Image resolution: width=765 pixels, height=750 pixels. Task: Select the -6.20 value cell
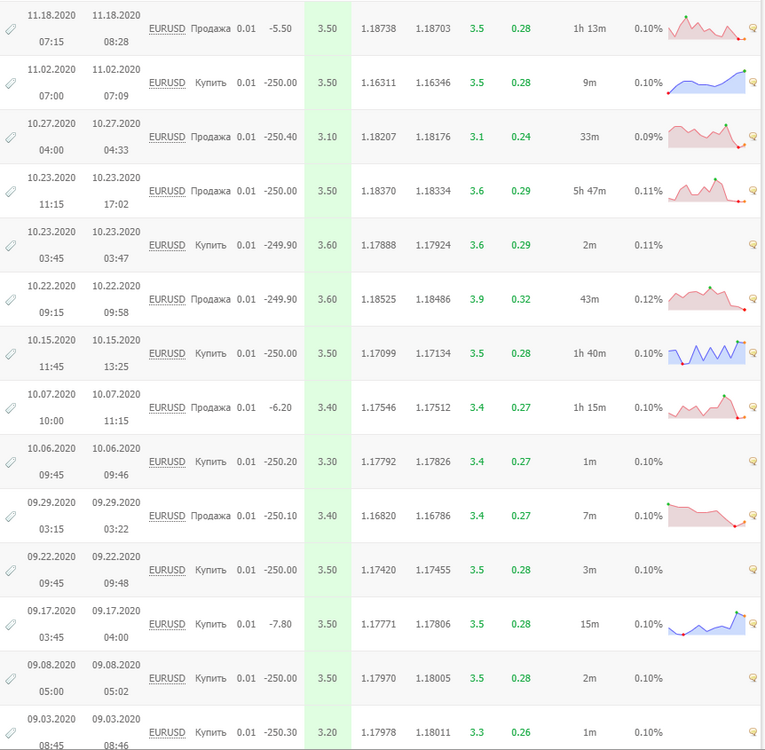tap(281, 407)
